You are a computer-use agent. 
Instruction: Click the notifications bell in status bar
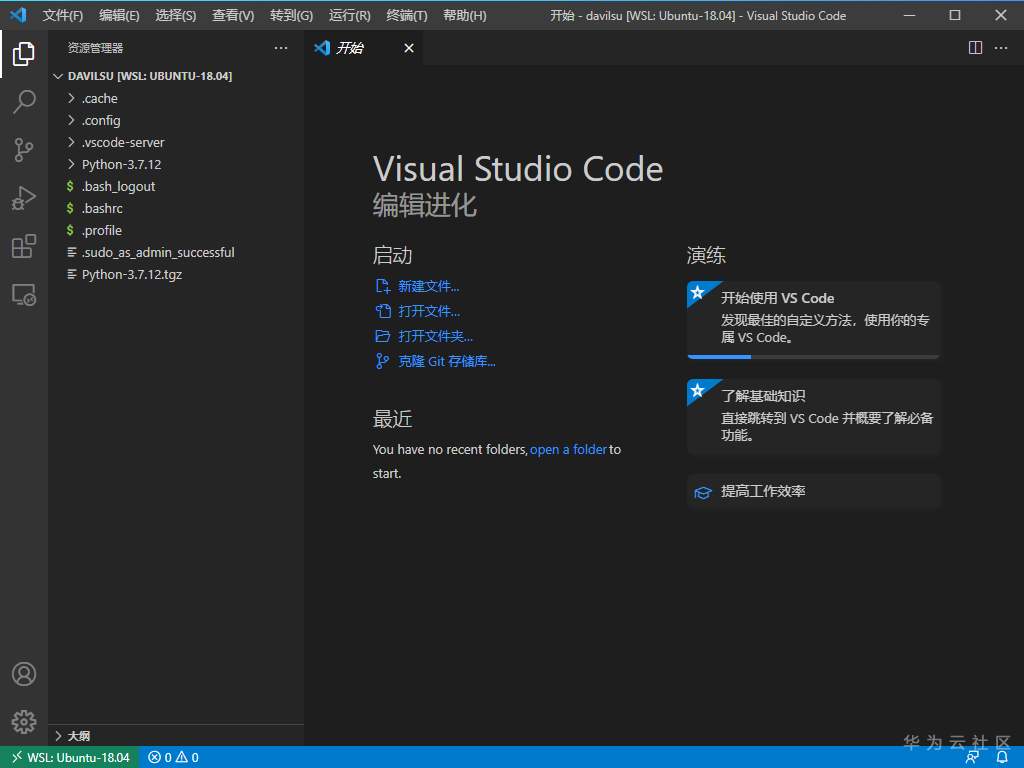pyautogui.click(x=1002, y=757)
